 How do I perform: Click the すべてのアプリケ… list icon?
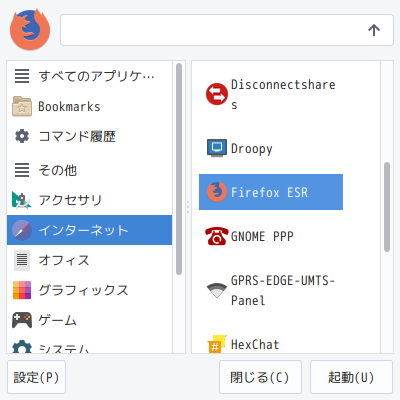click(22, 76)
